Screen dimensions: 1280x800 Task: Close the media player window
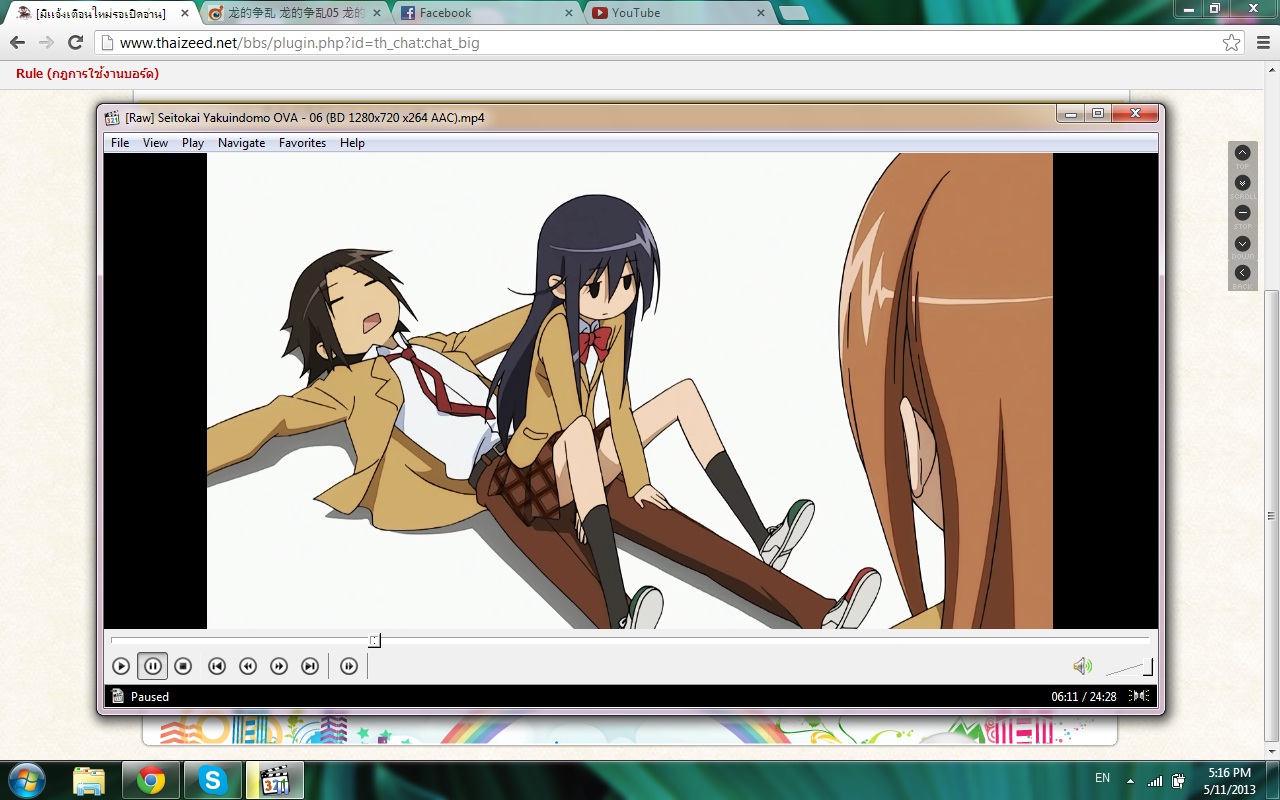[1134, 114]
